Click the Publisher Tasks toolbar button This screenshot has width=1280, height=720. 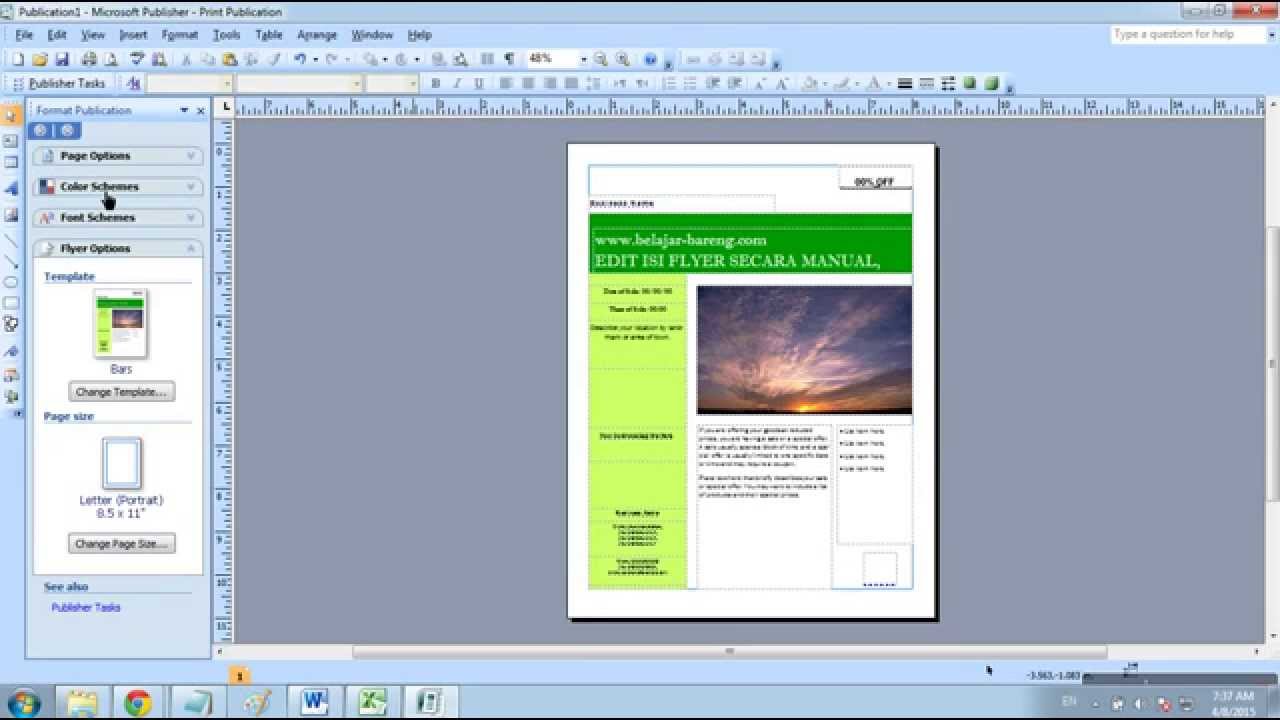(x=59, y=84)
